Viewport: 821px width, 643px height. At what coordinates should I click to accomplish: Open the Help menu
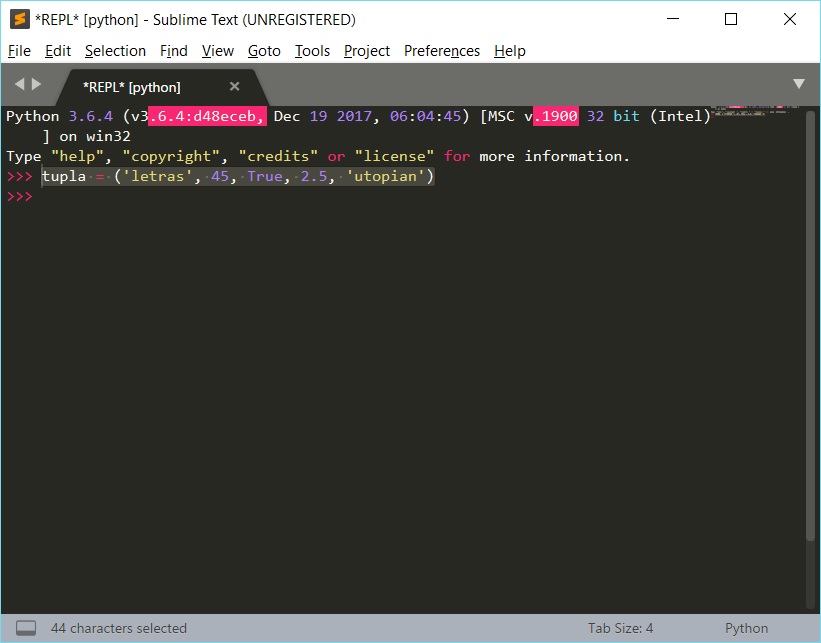coord(510,51)
